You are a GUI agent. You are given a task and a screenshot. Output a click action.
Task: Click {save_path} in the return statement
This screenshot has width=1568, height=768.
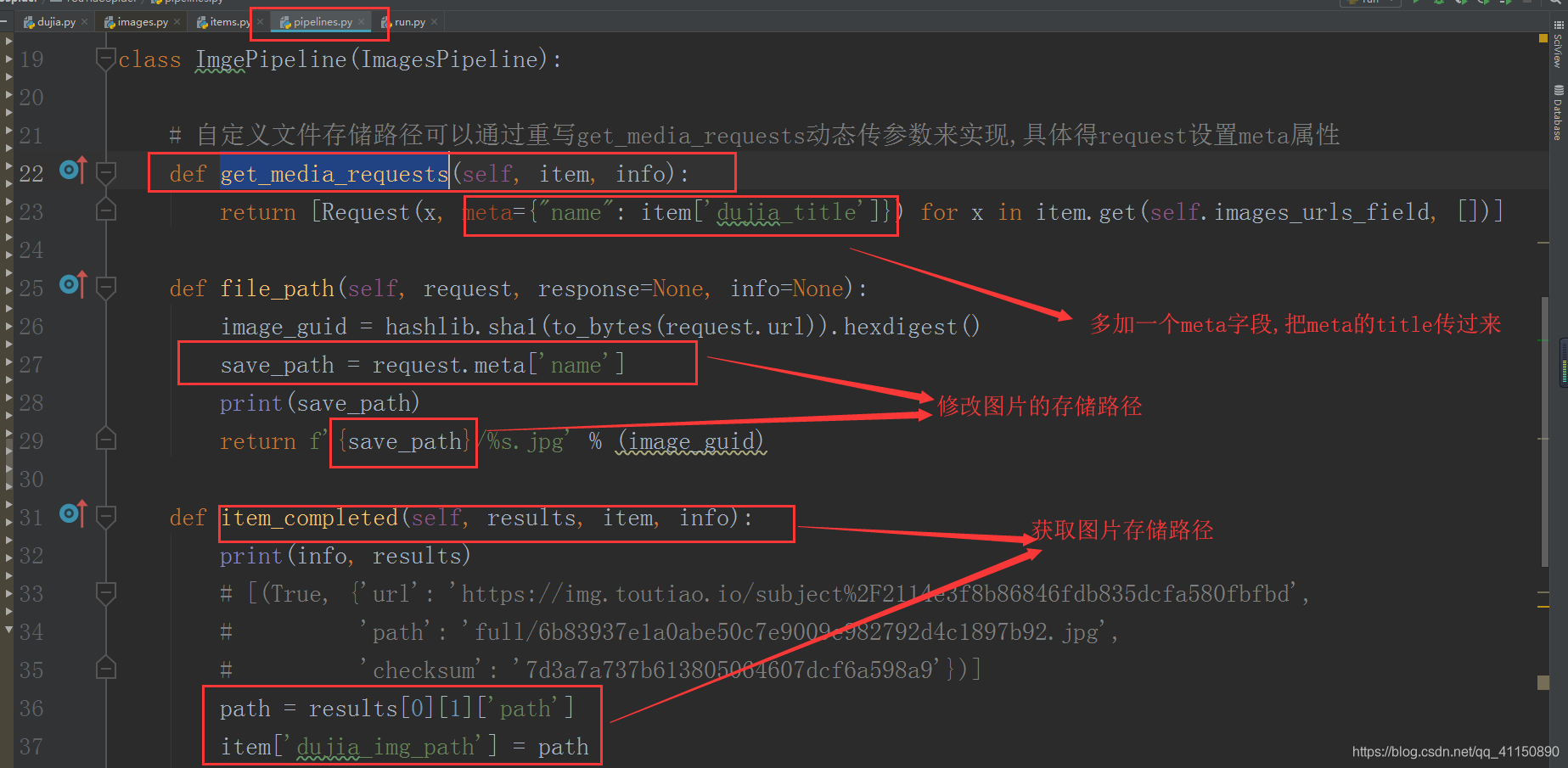(404, 442)
